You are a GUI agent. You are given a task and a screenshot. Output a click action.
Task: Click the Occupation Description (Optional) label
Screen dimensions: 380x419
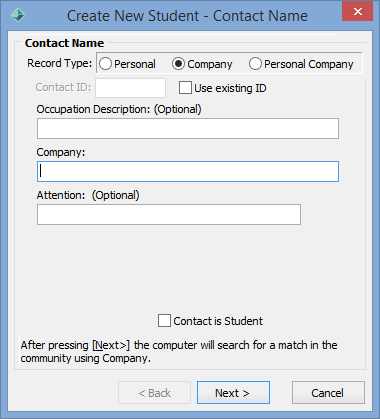click(119, 109)
